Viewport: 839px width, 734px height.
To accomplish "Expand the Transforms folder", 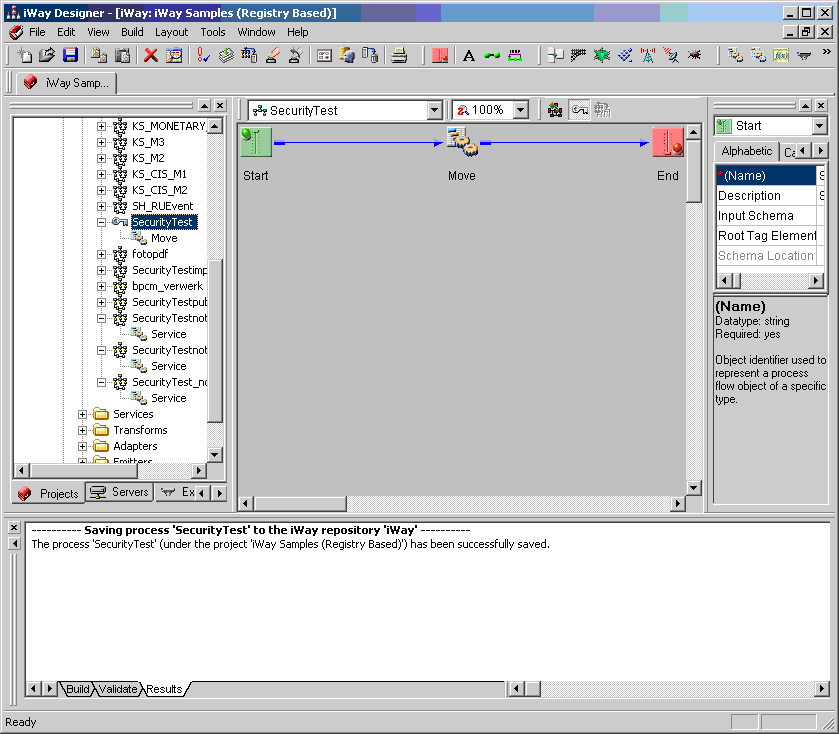I will [82, 431].
